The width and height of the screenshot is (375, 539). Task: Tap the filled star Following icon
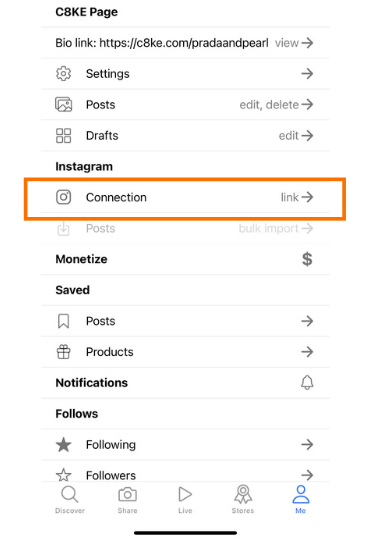[64, 445]
